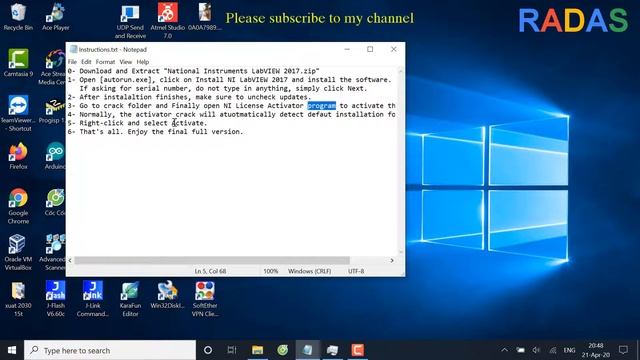
Task: Launch Camtasia 9 from desktop
Action: (x=18, y=63)
